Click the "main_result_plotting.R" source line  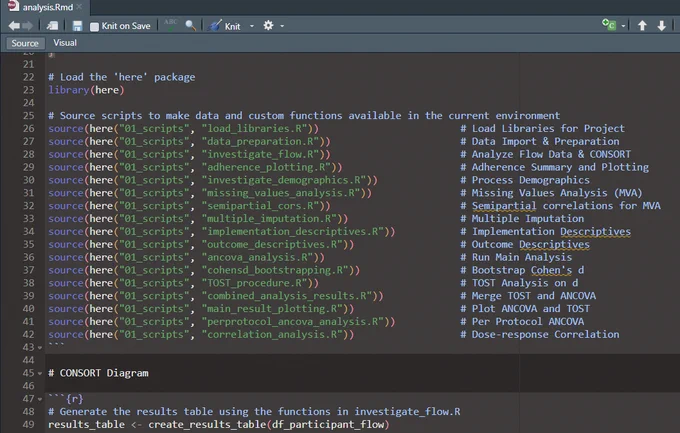tap(201, 308)
